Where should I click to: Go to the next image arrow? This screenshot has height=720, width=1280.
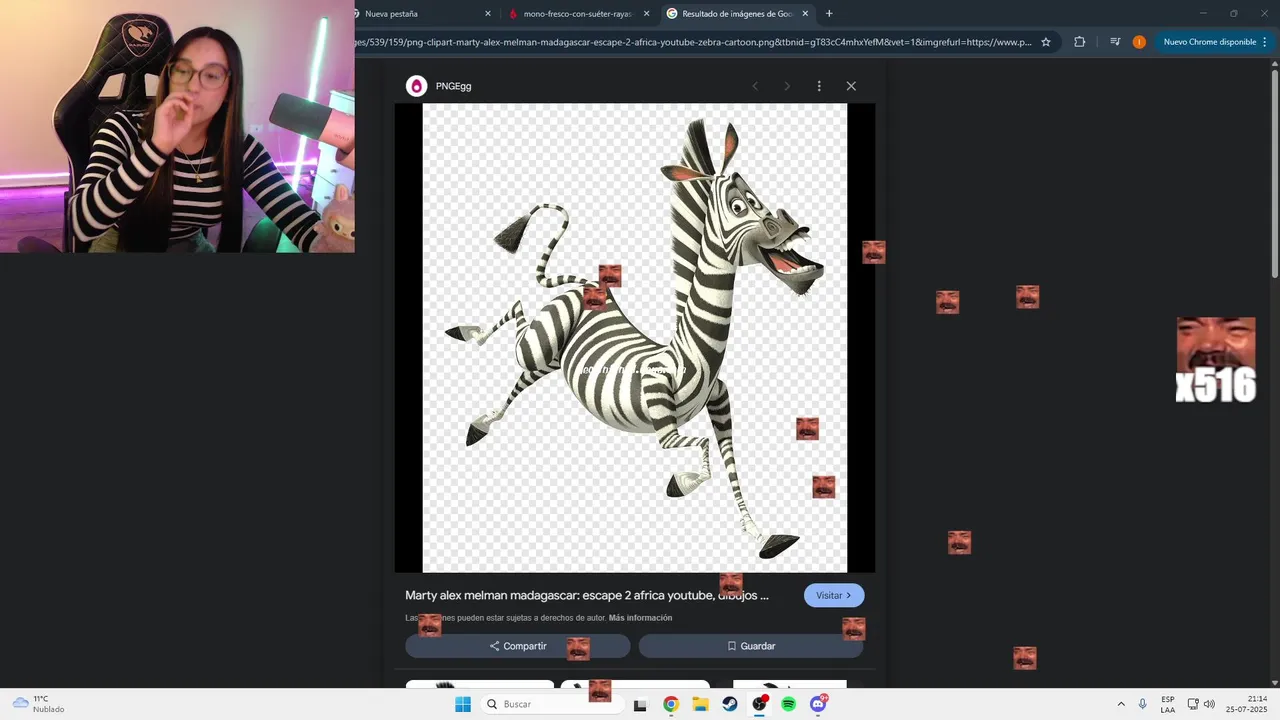(787, 86)
